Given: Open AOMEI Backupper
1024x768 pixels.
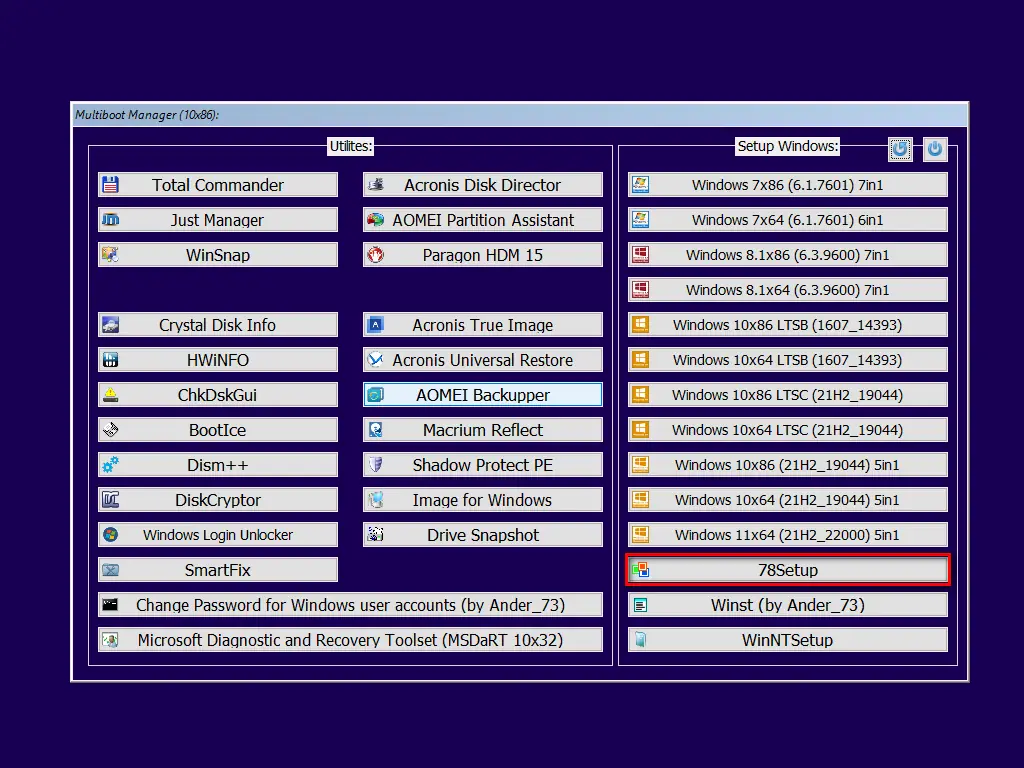Looking at the screenshot, I should click(x=482, y=394).
